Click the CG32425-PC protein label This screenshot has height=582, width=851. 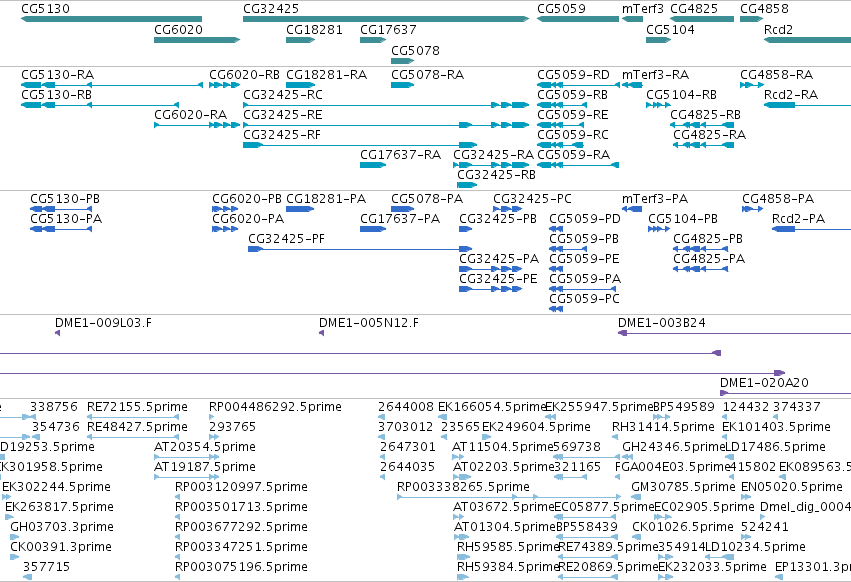tap(532, 199)
